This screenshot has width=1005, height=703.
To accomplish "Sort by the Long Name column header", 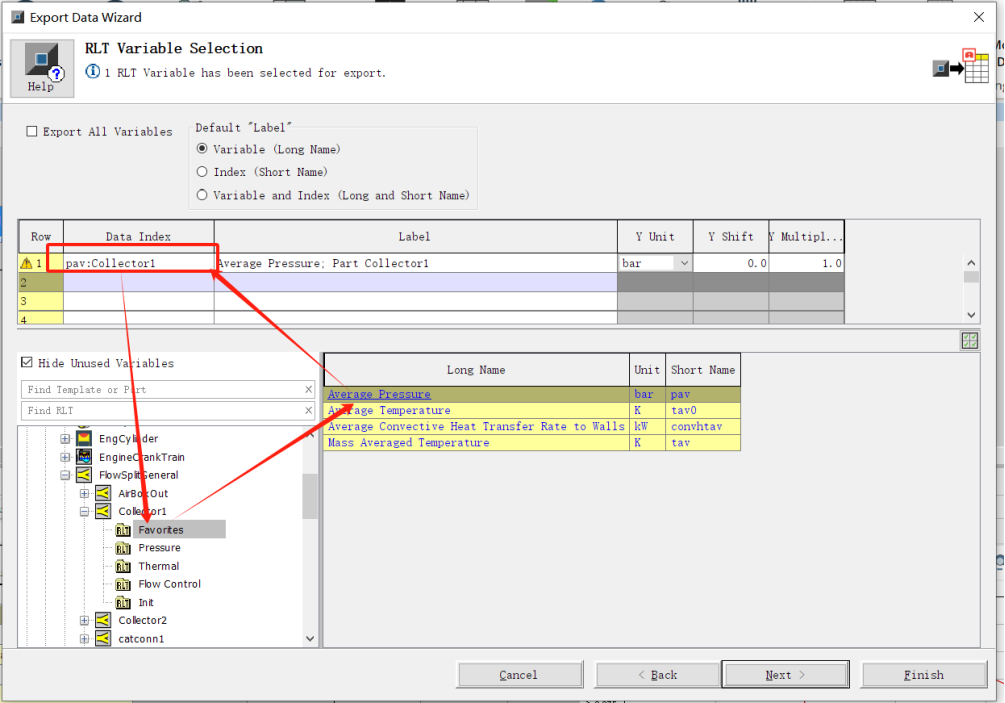I will click(x=476, y=370).
